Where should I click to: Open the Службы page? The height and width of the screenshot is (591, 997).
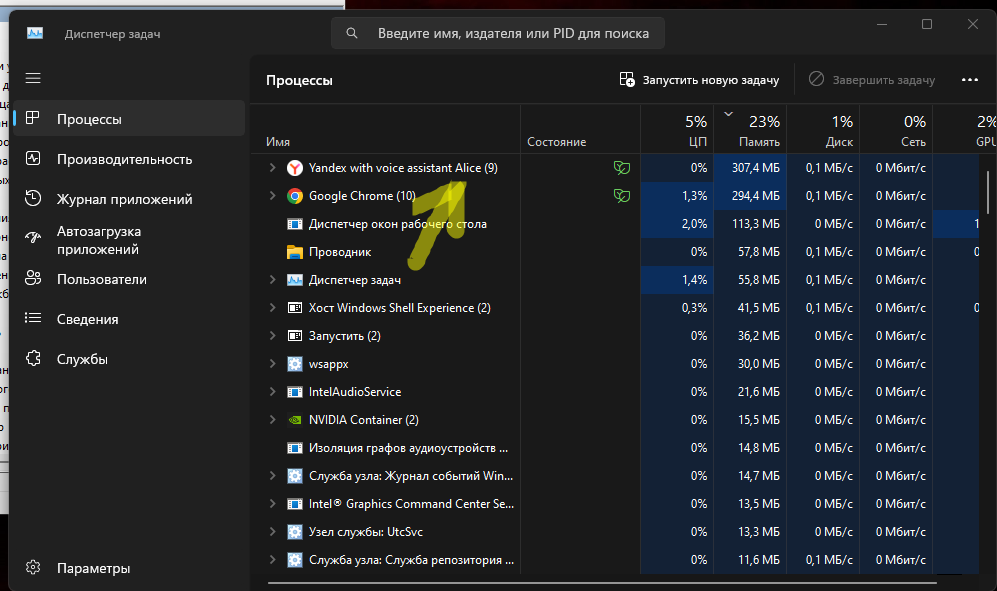(x=129, y=359)
